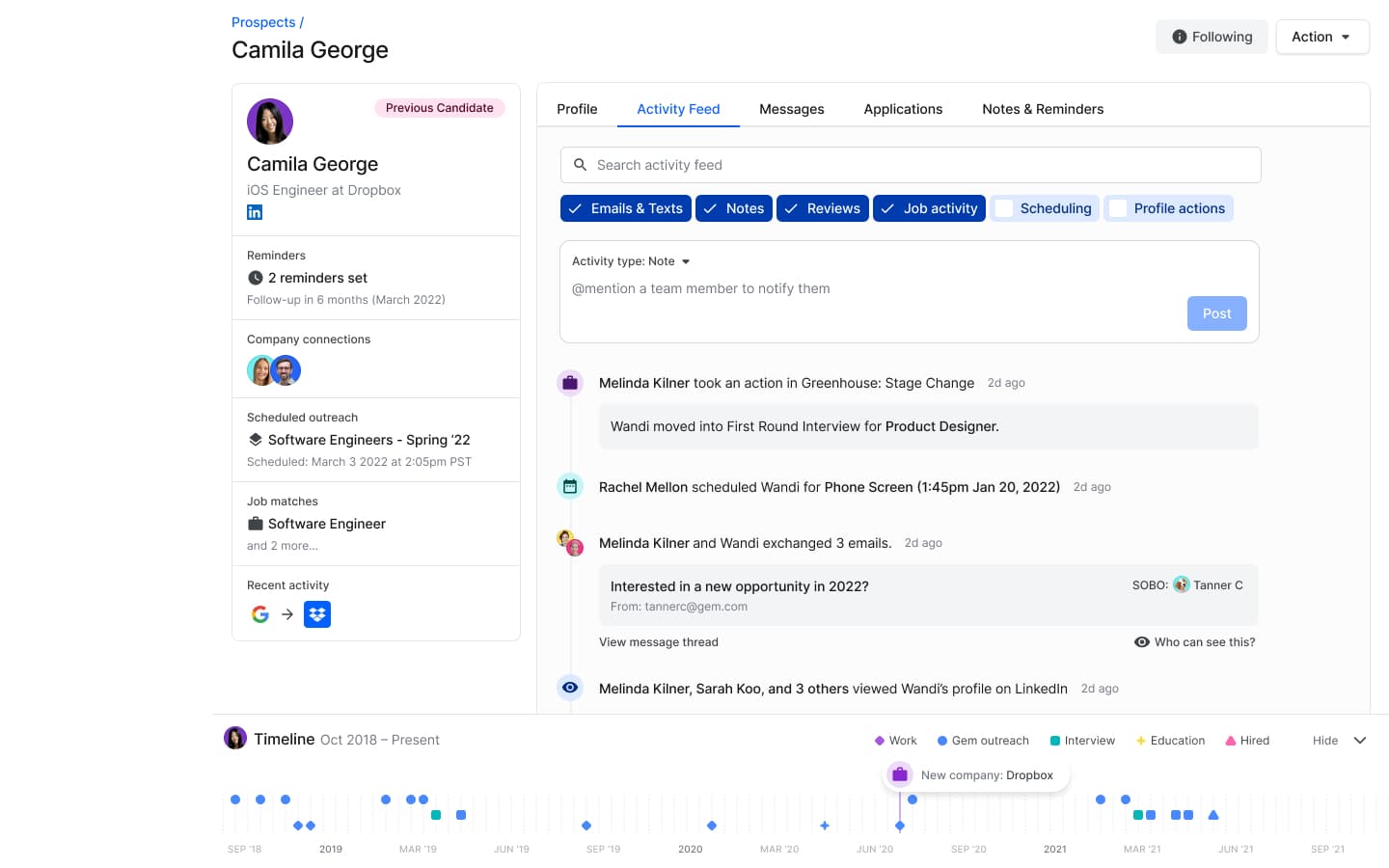The width and height of the screenshot is (1389, 868).
Task: Enable the Profile actions filter checkbox
Action: tap(1118, 208)
